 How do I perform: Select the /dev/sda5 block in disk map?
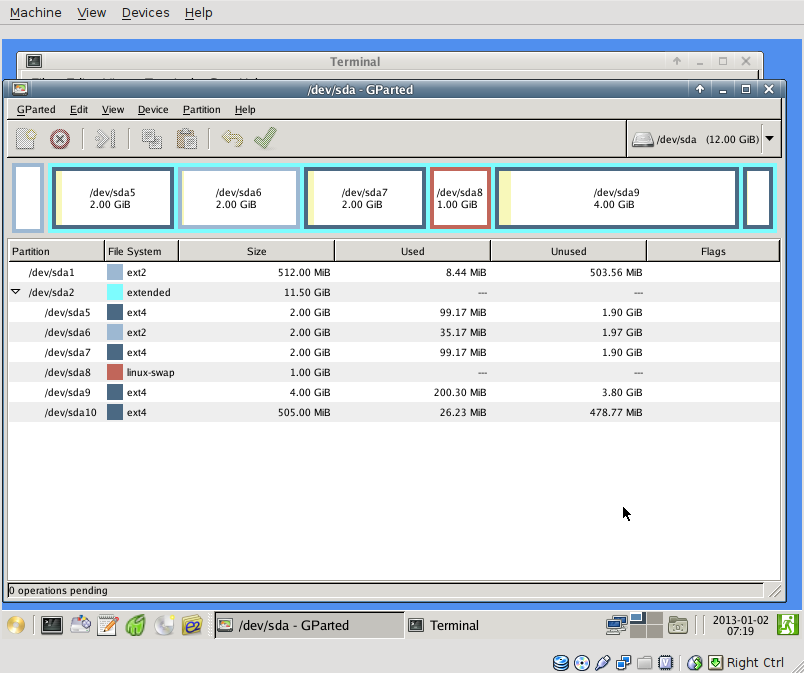point(112,198)
